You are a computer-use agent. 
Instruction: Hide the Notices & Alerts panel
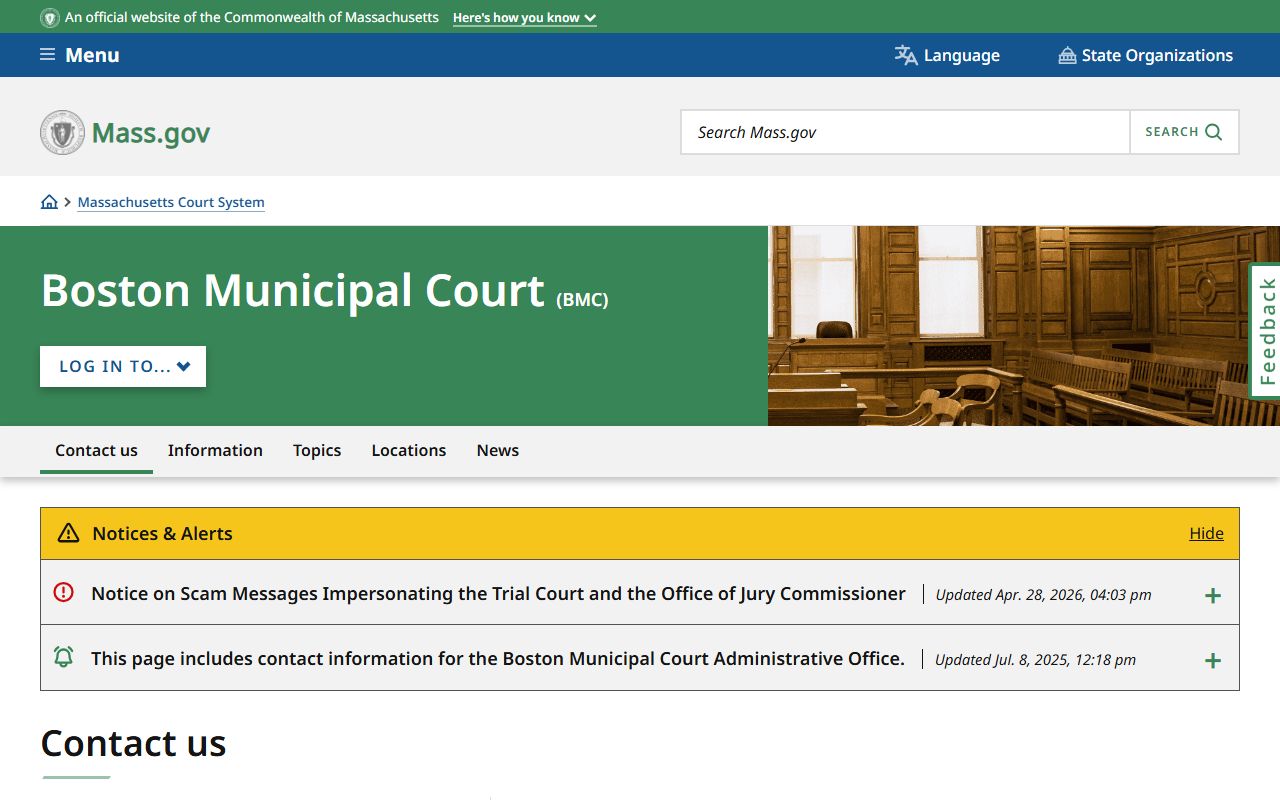1206,533
